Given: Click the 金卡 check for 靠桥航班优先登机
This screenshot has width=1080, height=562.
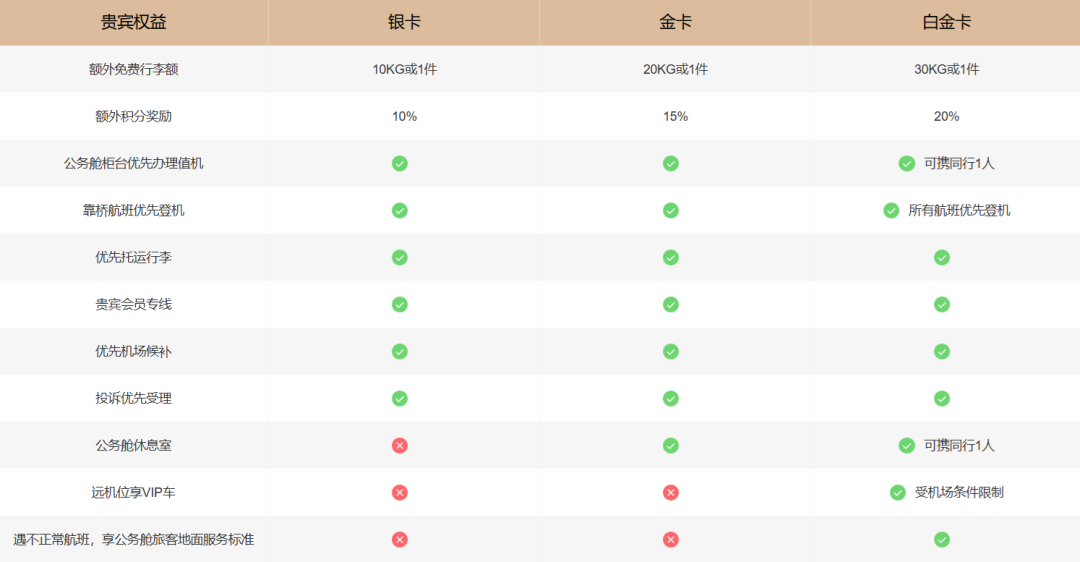Looking at the screenshot, I should [x=671, y=210].
